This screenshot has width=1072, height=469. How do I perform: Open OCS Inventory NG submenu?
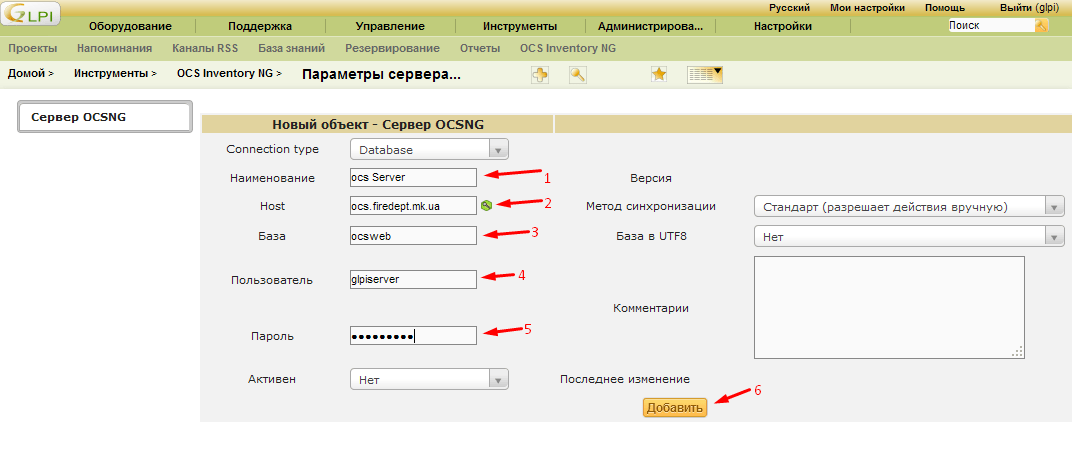coord(567,49)
